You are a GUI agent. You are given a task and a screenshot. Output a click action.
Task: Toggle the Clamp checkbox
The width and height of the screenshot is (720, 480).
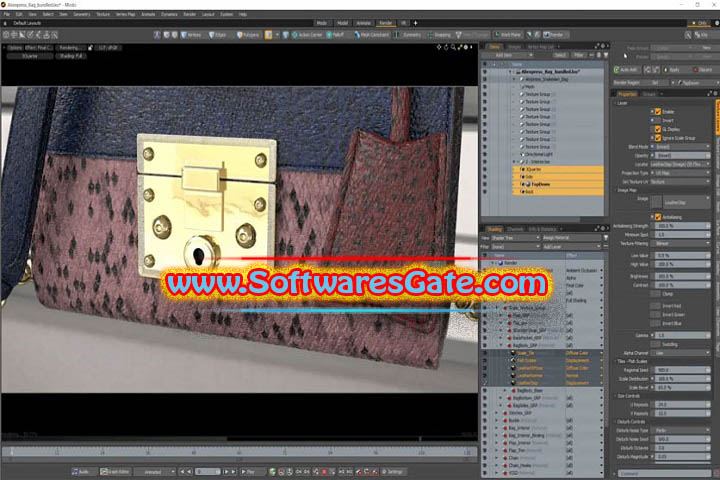pos(656,294)
